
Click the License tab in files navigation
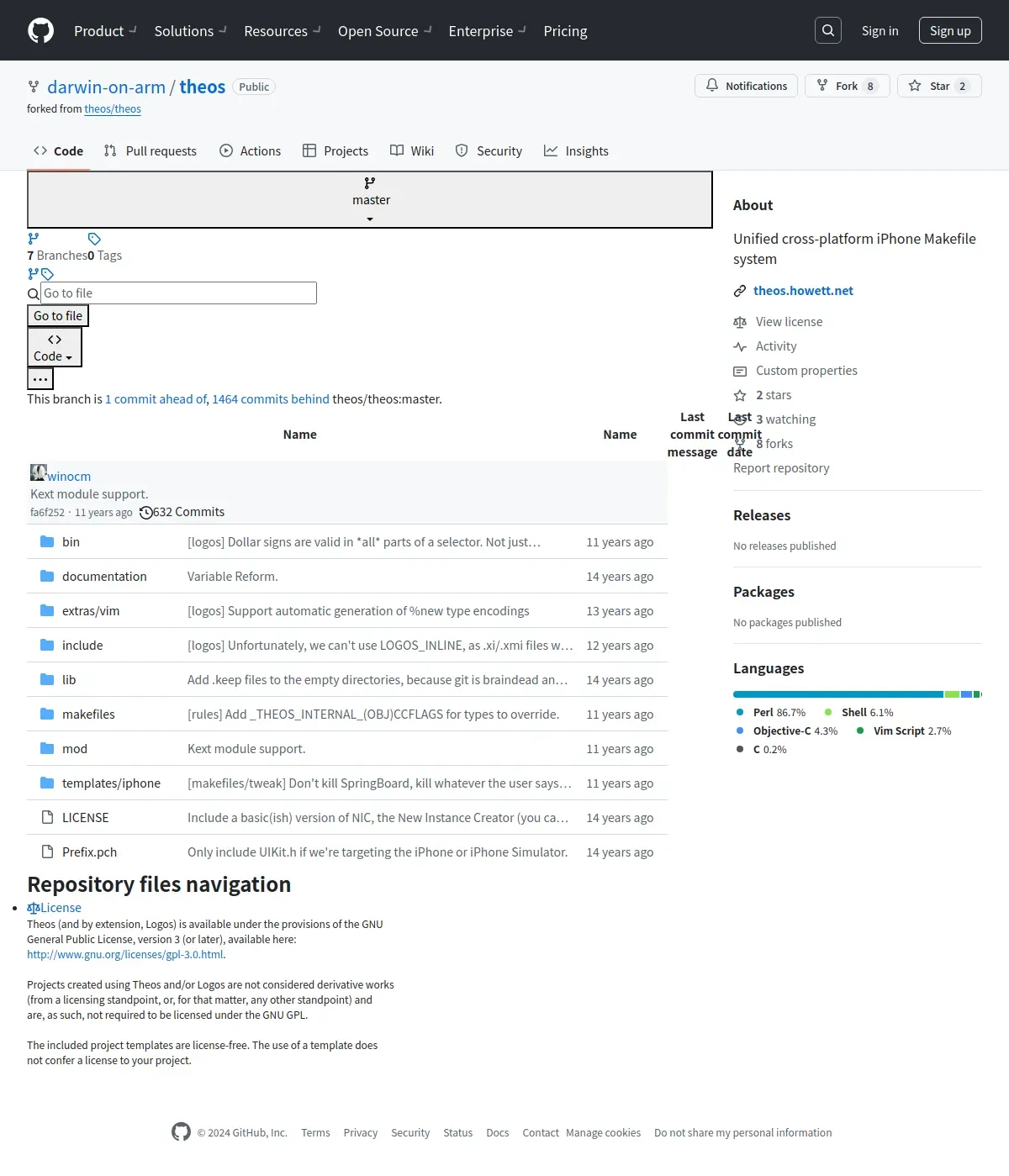[x=54, y=908]
